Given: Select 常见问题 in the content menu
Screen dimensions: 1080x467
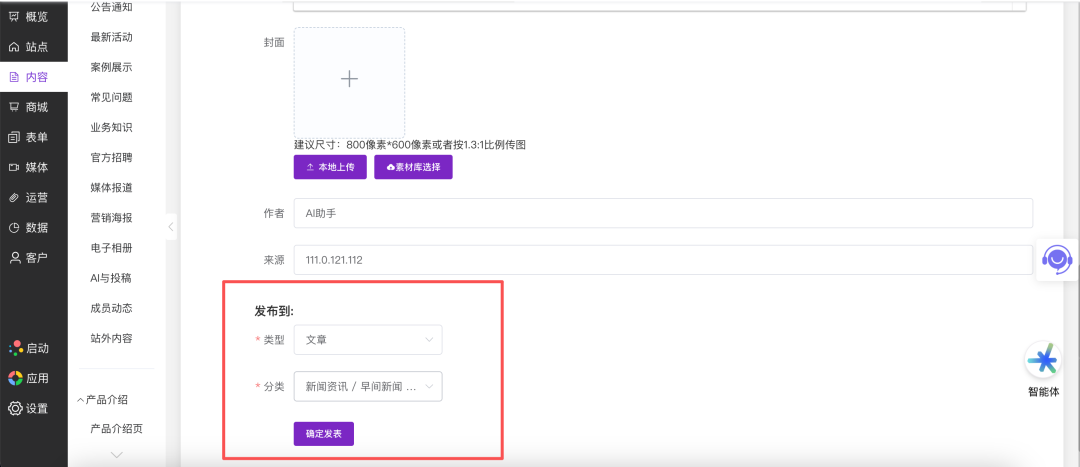Looking at the screenshot, I should tap(111, 97).
